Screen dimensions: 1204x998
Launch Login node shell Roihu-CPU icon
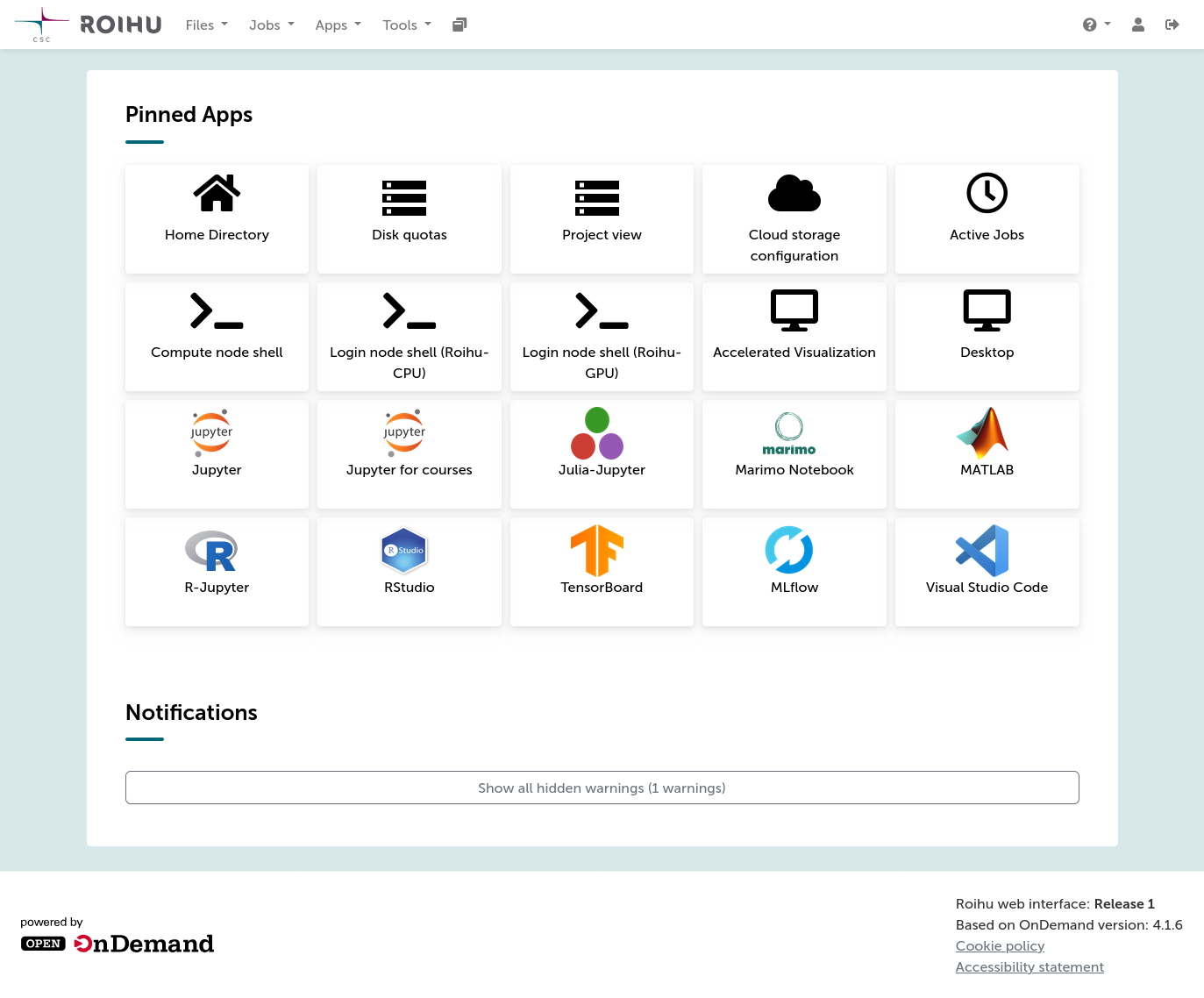pyautogui.click(x=410, y=310)
